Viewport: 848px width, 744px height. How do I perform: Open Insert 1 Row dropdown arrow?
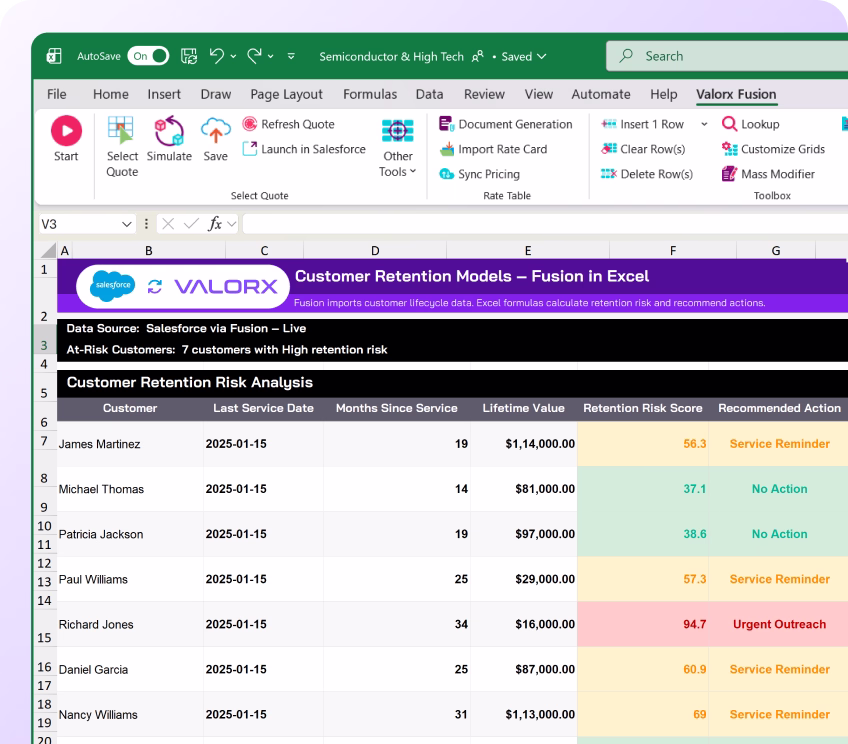click(x=704, y=124)
